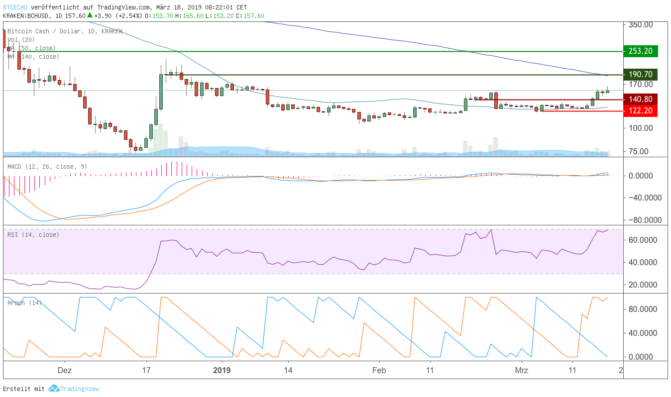The width and height of the screenshot is (671, 397).
Task: Click the 60.0000 RSI axis value
Action: click(643, 240)
